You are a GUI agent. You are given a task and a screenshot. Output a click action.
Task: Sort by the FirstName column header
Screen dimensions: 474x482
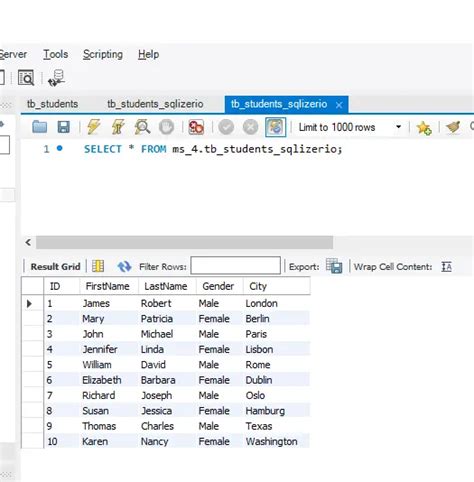tap(107, 286)
